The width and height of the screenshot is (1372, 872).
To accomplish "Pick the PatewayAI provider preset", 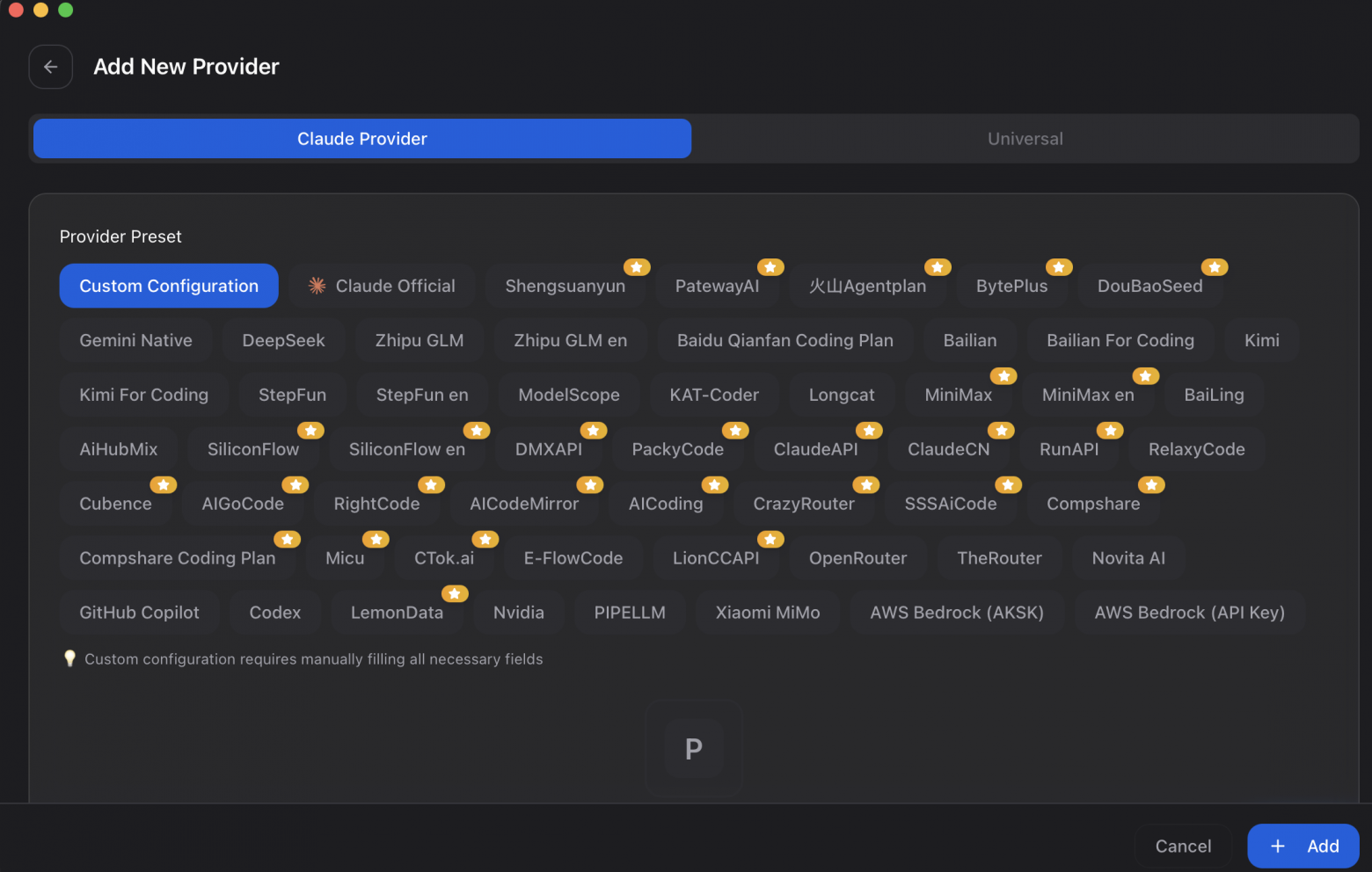I will (x=717, y=286).
